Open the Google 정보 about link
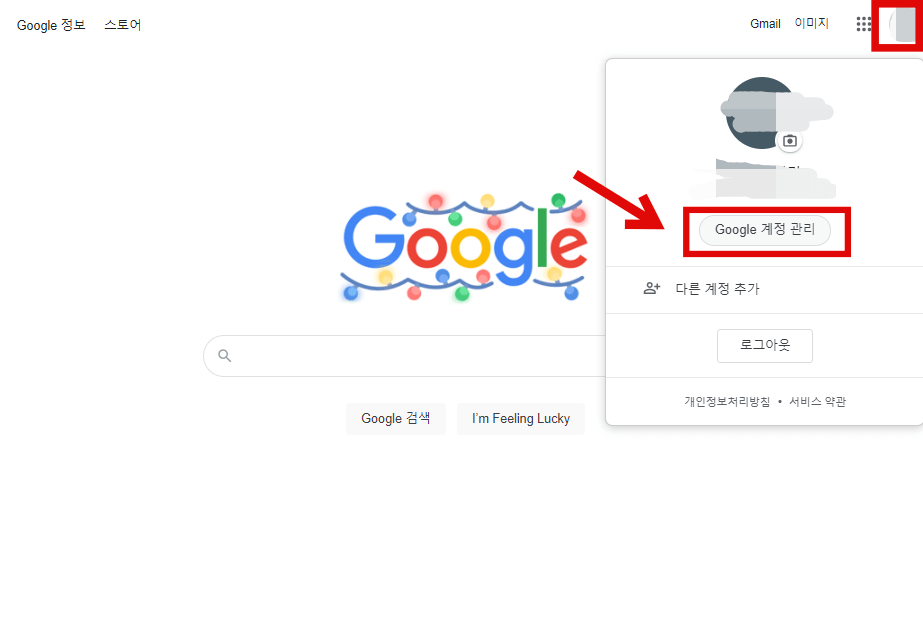 (51, 25)
